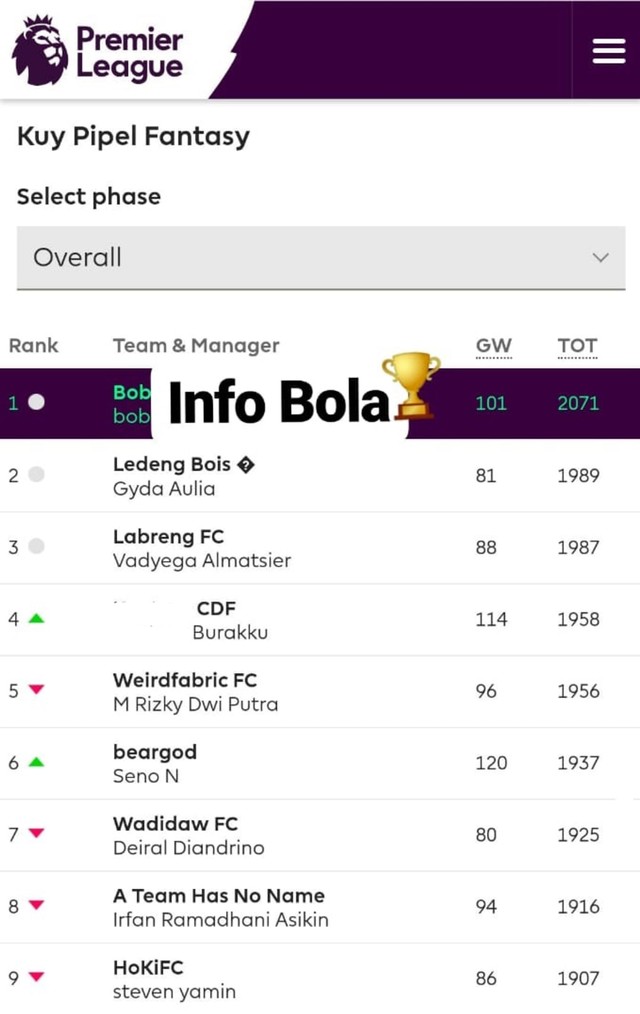Image resolution: width=640 pixels, height=1014 pixels.
Task: Click the grey dot beside rank 3
Action: click(x=37, y=546)
